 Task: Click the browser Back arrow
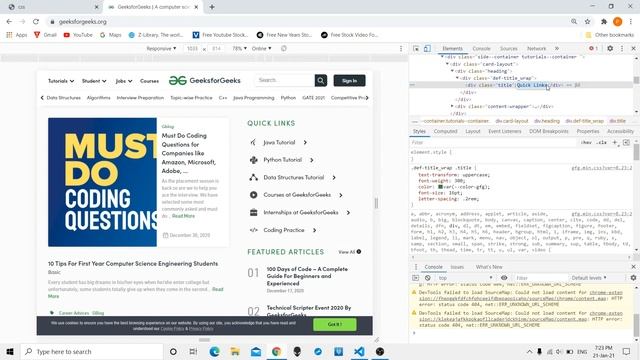coord(9,22)
